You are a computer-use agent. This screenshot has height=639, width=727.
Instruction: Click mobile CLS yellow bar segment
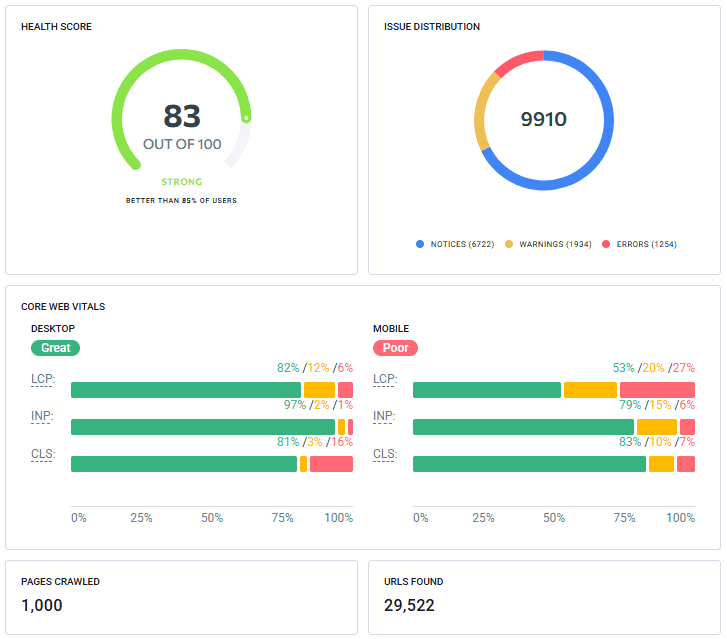coord(661,464)
